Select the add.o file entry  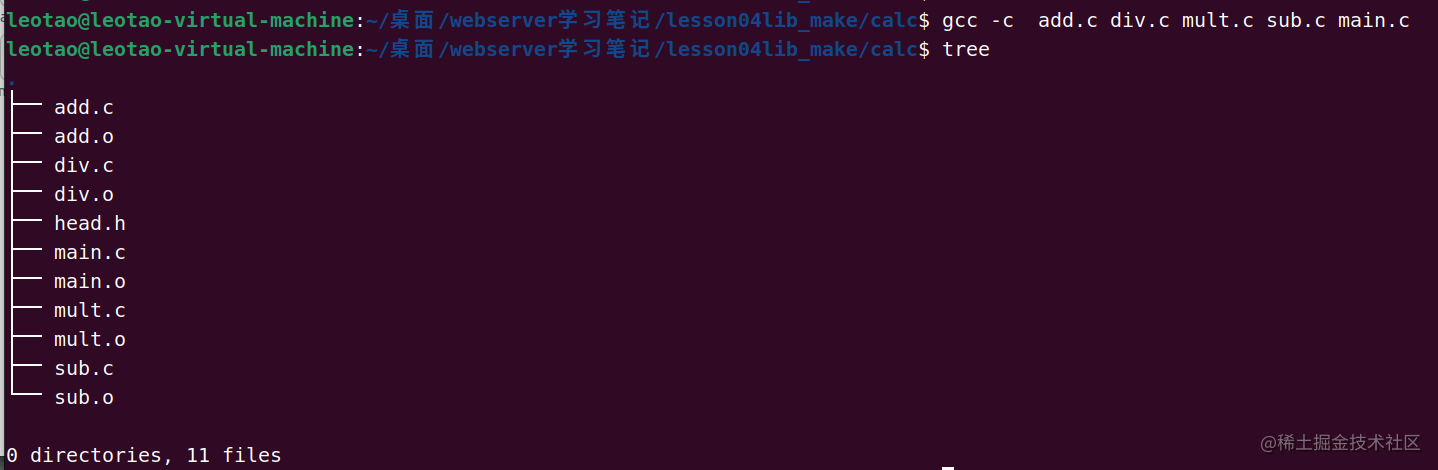tap(84, 136)
